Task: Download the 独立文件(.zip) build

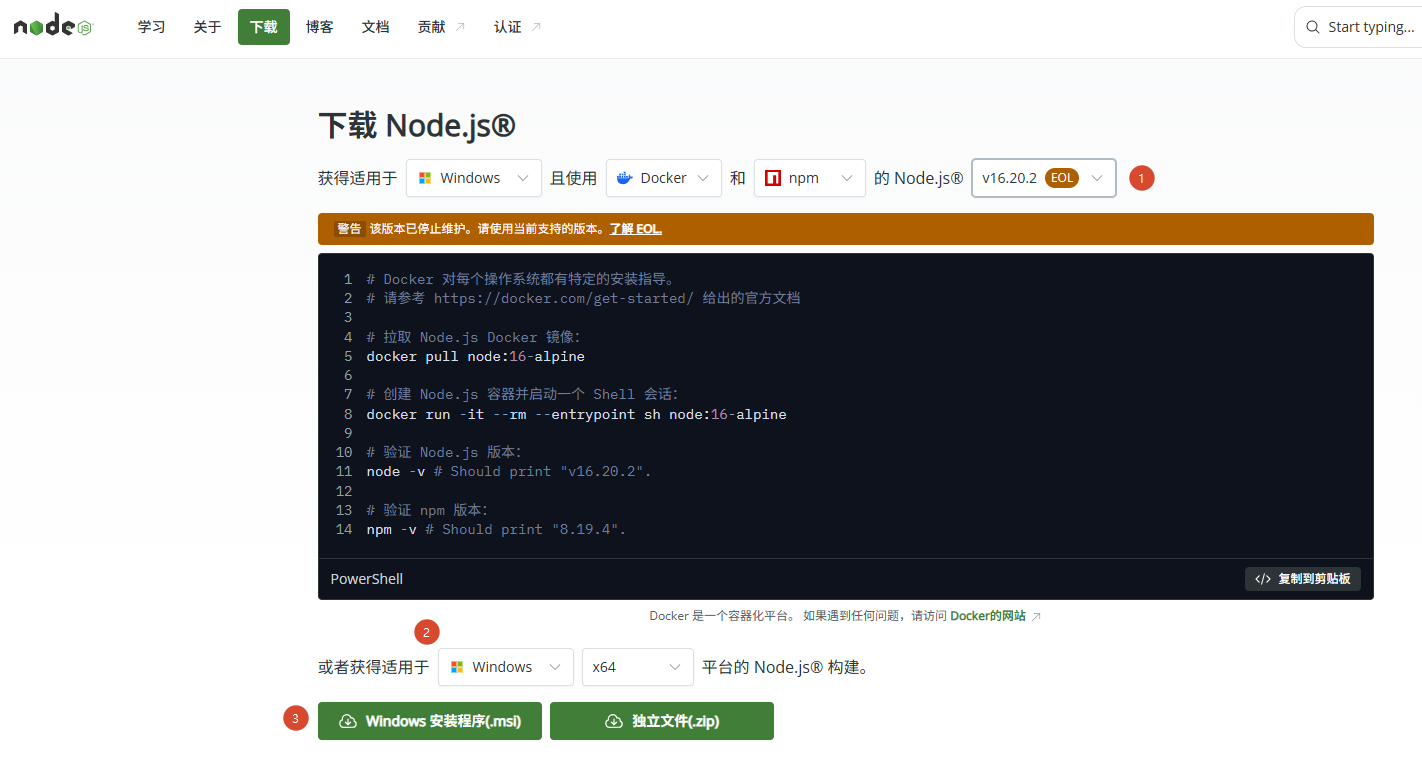Action: pos(662,721)
